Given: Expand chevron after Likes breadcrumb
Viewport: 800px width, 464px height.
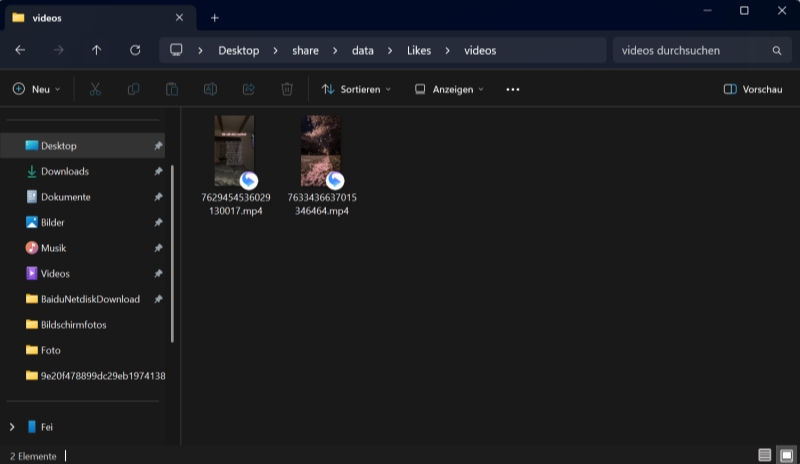Looking at the screenshot, I should (x=447, y=51).
